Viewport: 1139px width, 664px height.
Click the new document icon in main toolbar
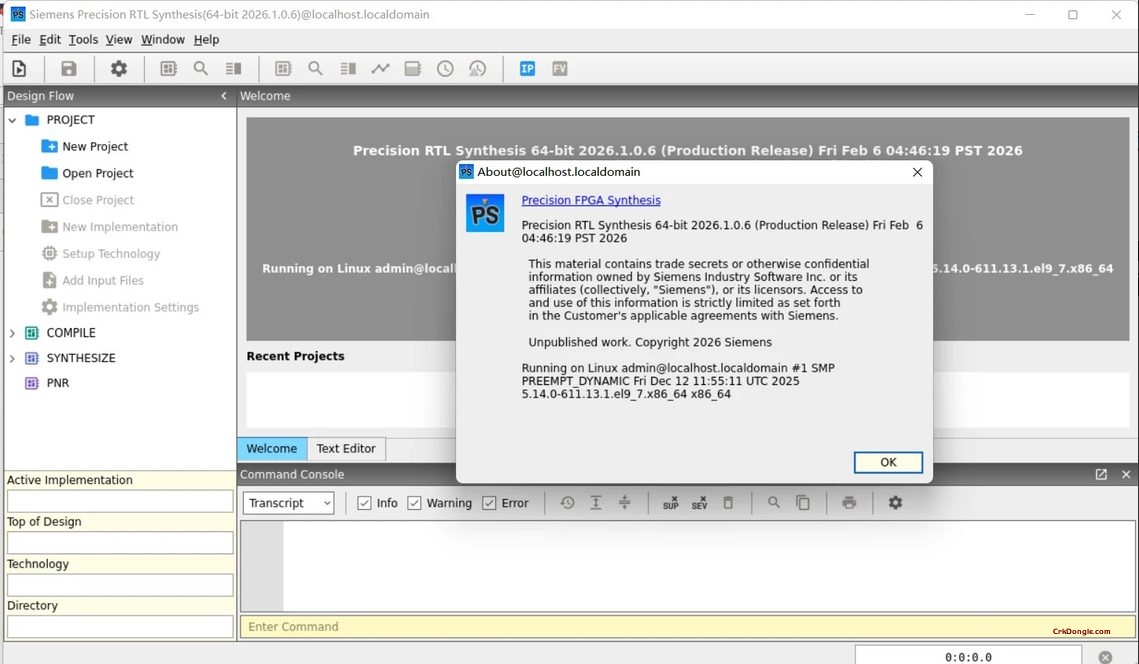coord(20,68)
